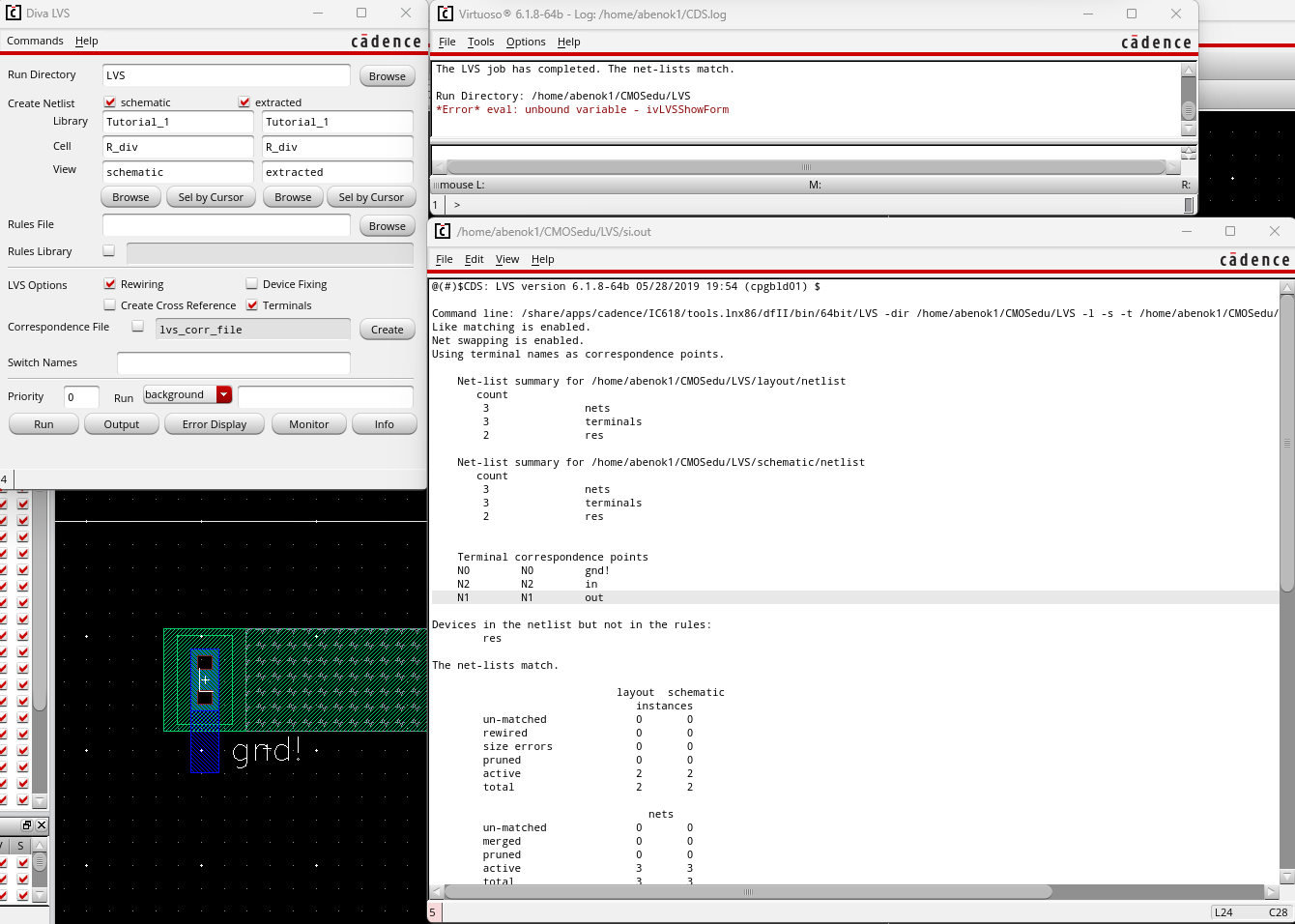Click the si.out window title icon
The height and width of the screenshot is (924, 1295).
[x=443, y=231]
